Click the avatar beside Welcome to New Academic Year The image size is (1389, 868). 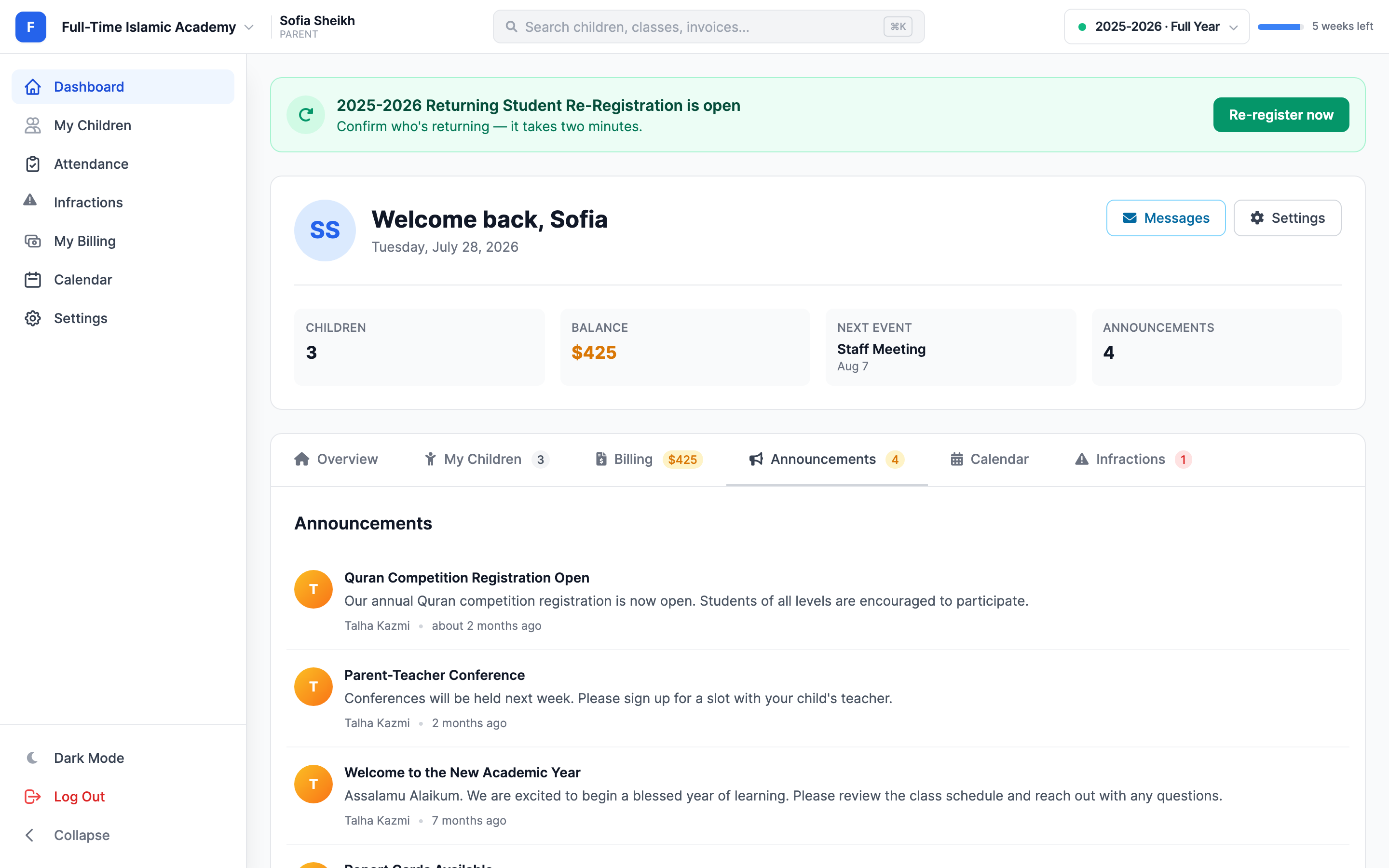(313, 784)
